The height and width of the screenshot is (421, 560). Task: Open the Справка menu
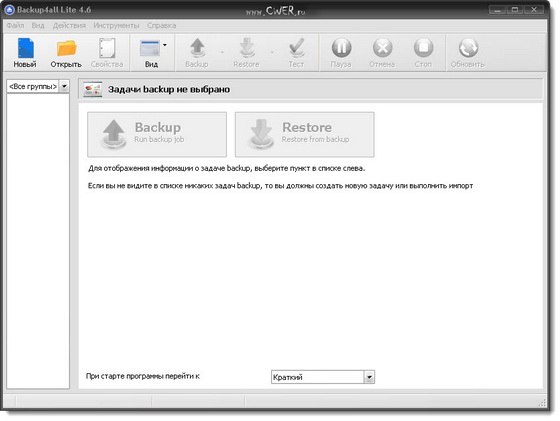click(161, 25)
